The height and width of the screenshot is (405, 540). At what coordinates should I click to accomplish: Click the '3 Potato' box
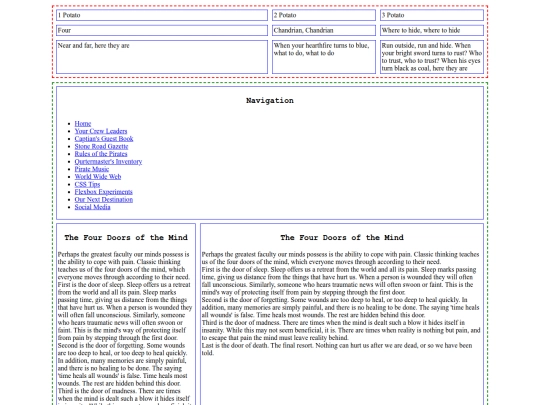coord(432,15)
